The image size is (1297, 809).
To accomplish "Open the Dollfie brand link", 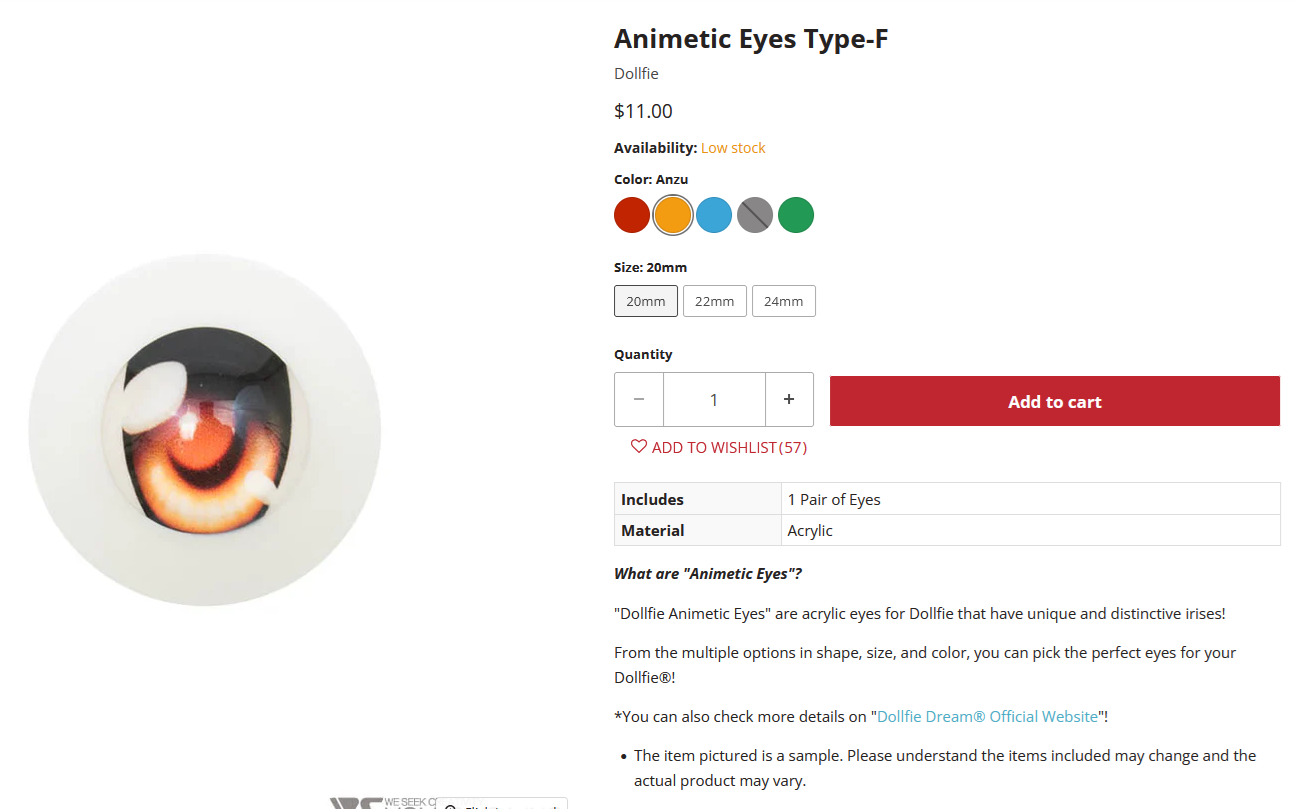I will (636, 74).
